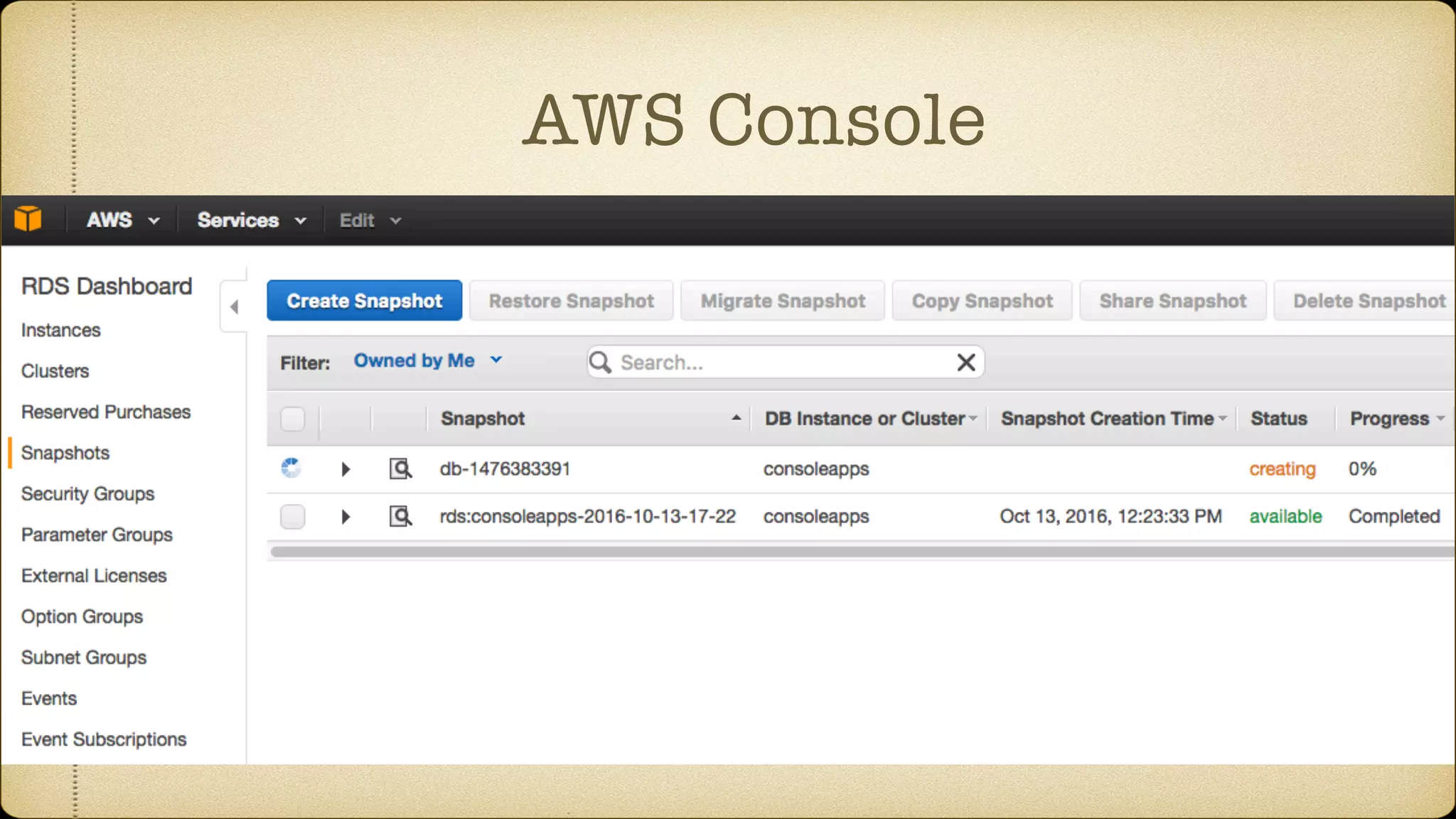Select checkbox for rds:consoleapps-2016-10-13-17-22

click(x=292, y=516)
